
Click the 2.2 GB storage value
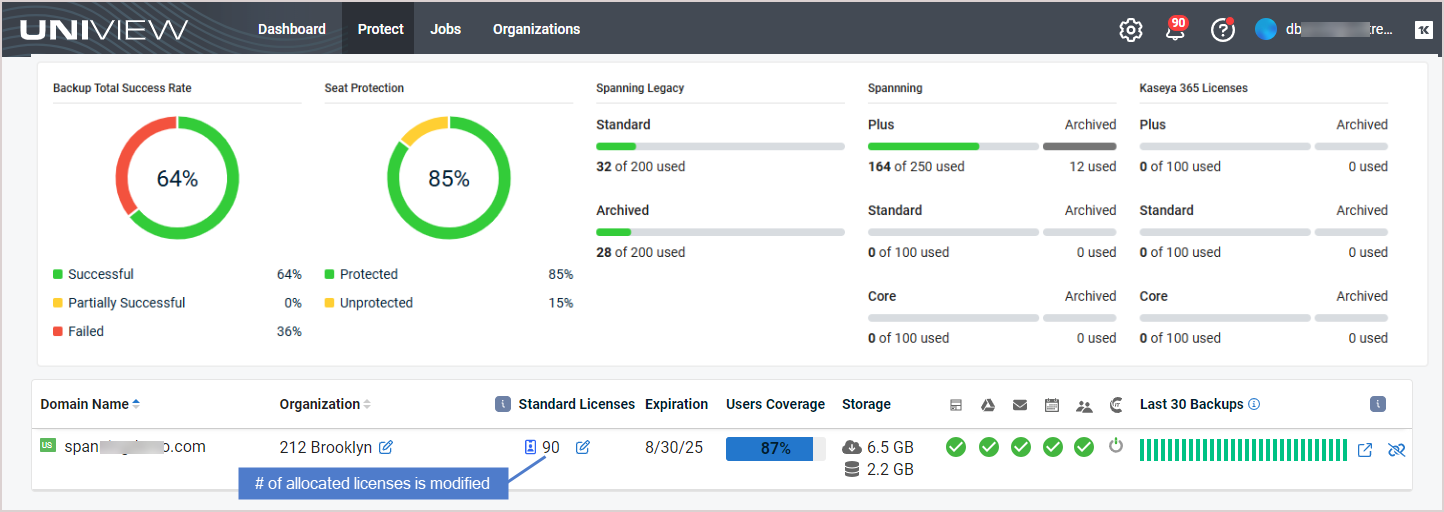[x=890, y=469]
